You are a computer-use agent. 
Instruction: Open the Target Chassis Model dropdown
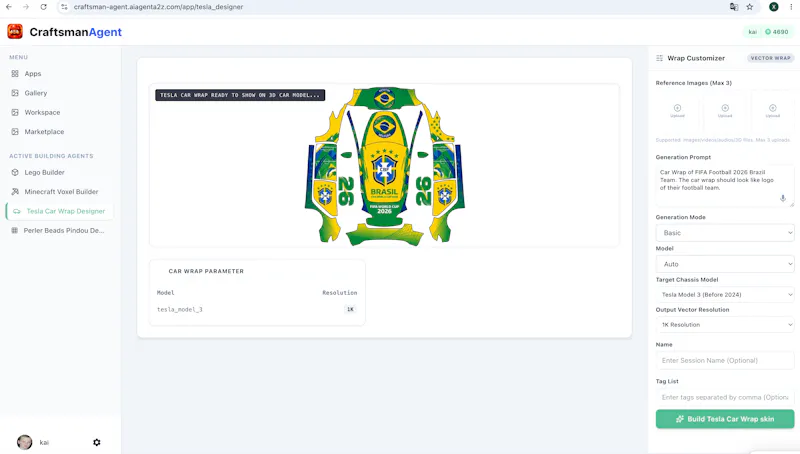click(x=725, y=295)
